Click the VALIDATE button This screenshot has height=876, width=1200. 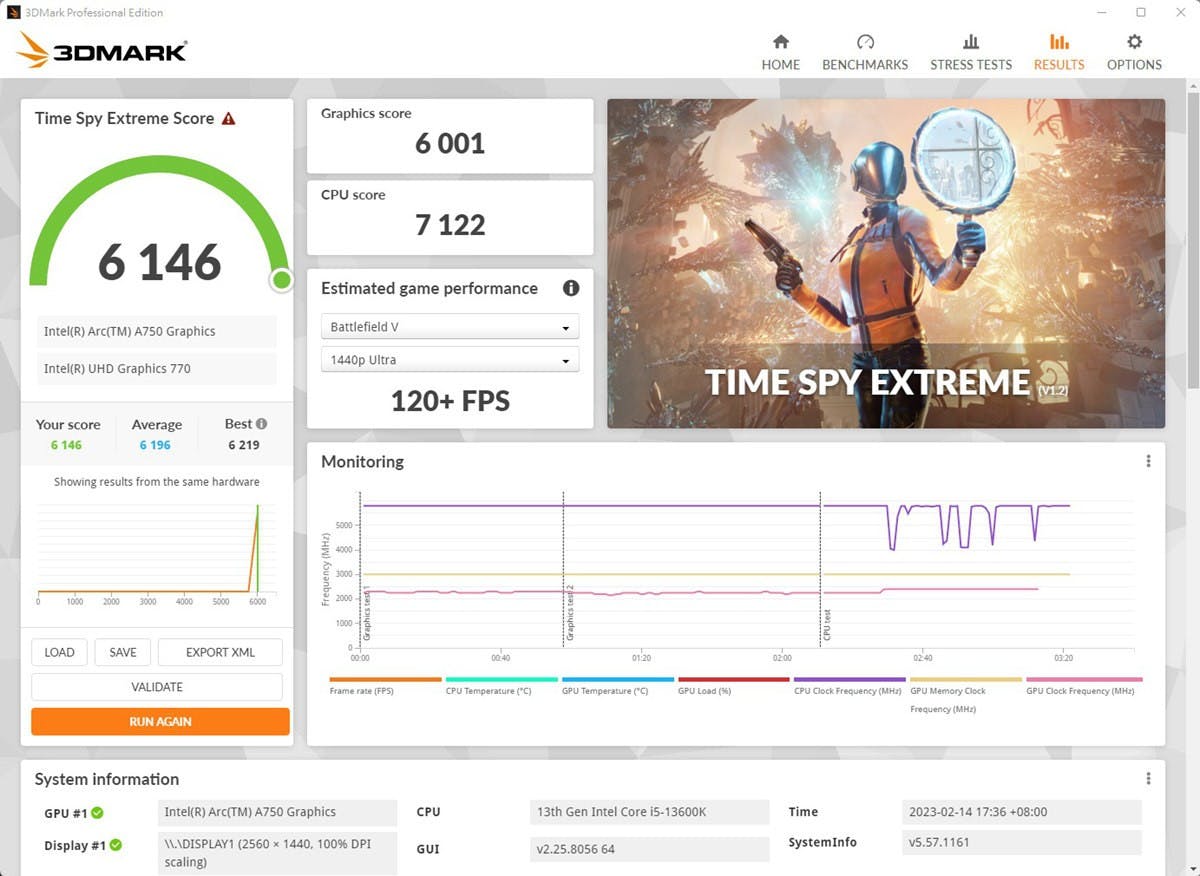(x=157, y=687)
